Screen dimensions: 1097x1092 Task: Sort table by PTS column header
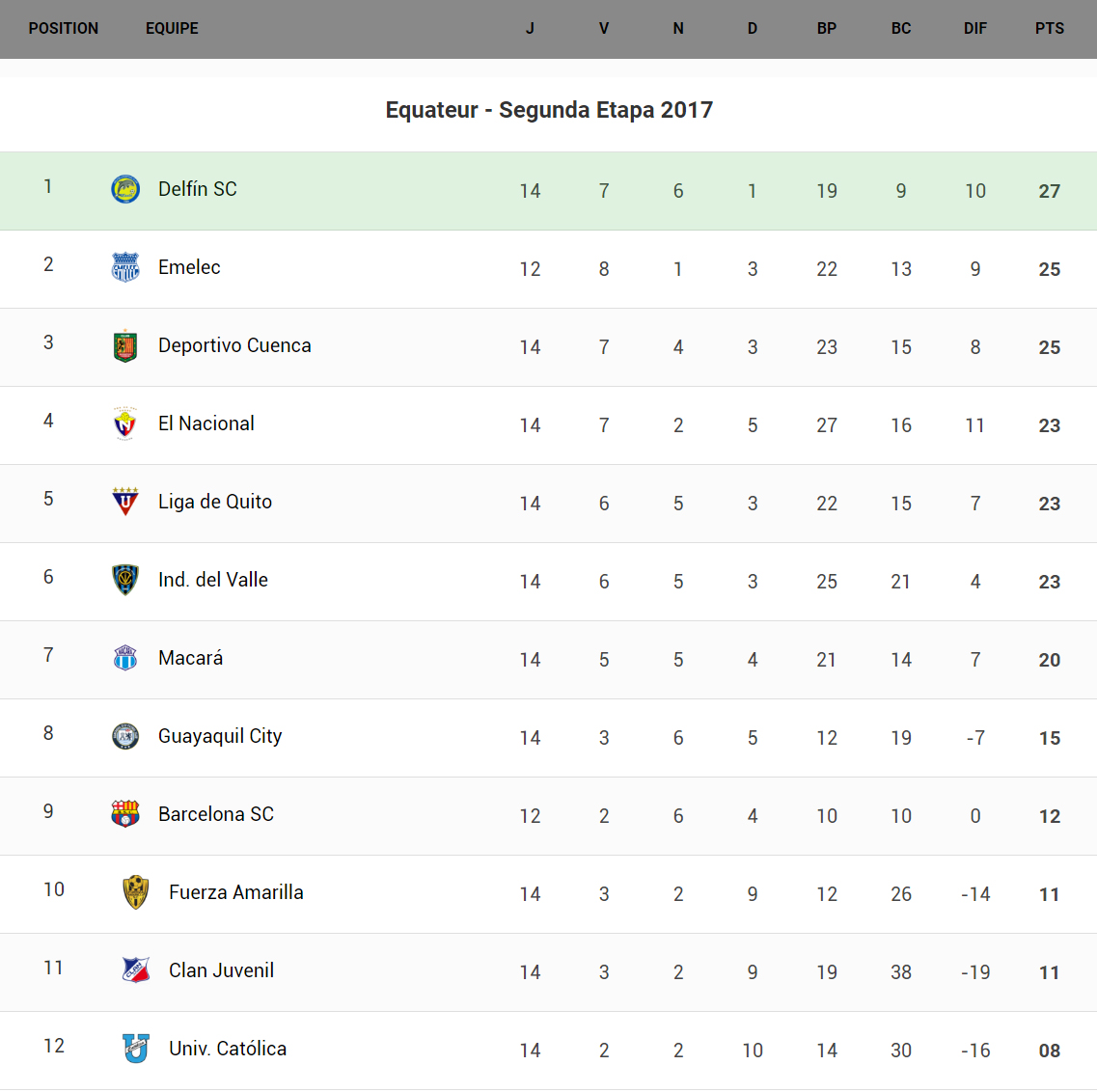pyautogui.click(x=1050, y=29)
